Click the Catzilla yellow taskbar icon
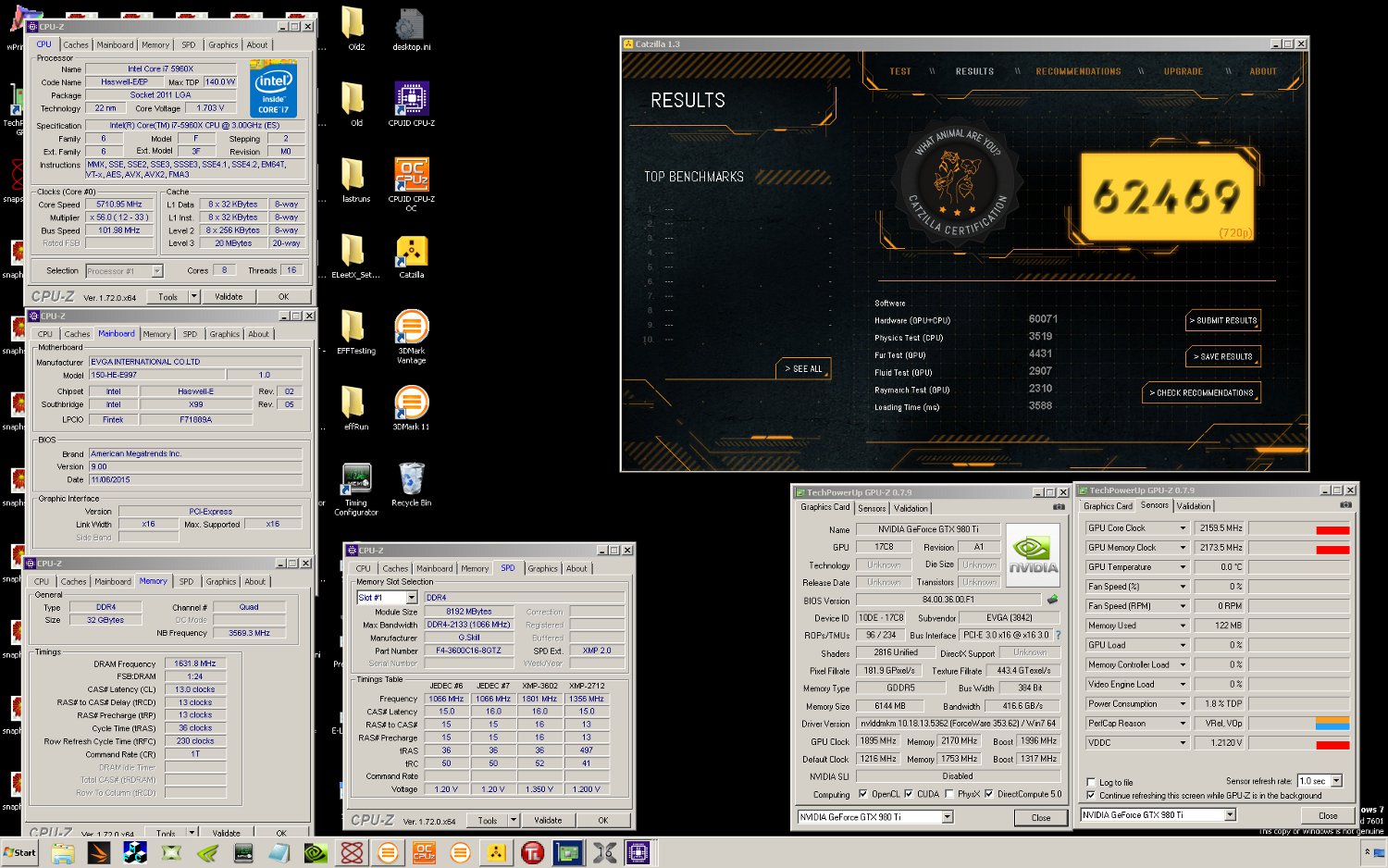The image size is (1388, 868). coord(496,852)
